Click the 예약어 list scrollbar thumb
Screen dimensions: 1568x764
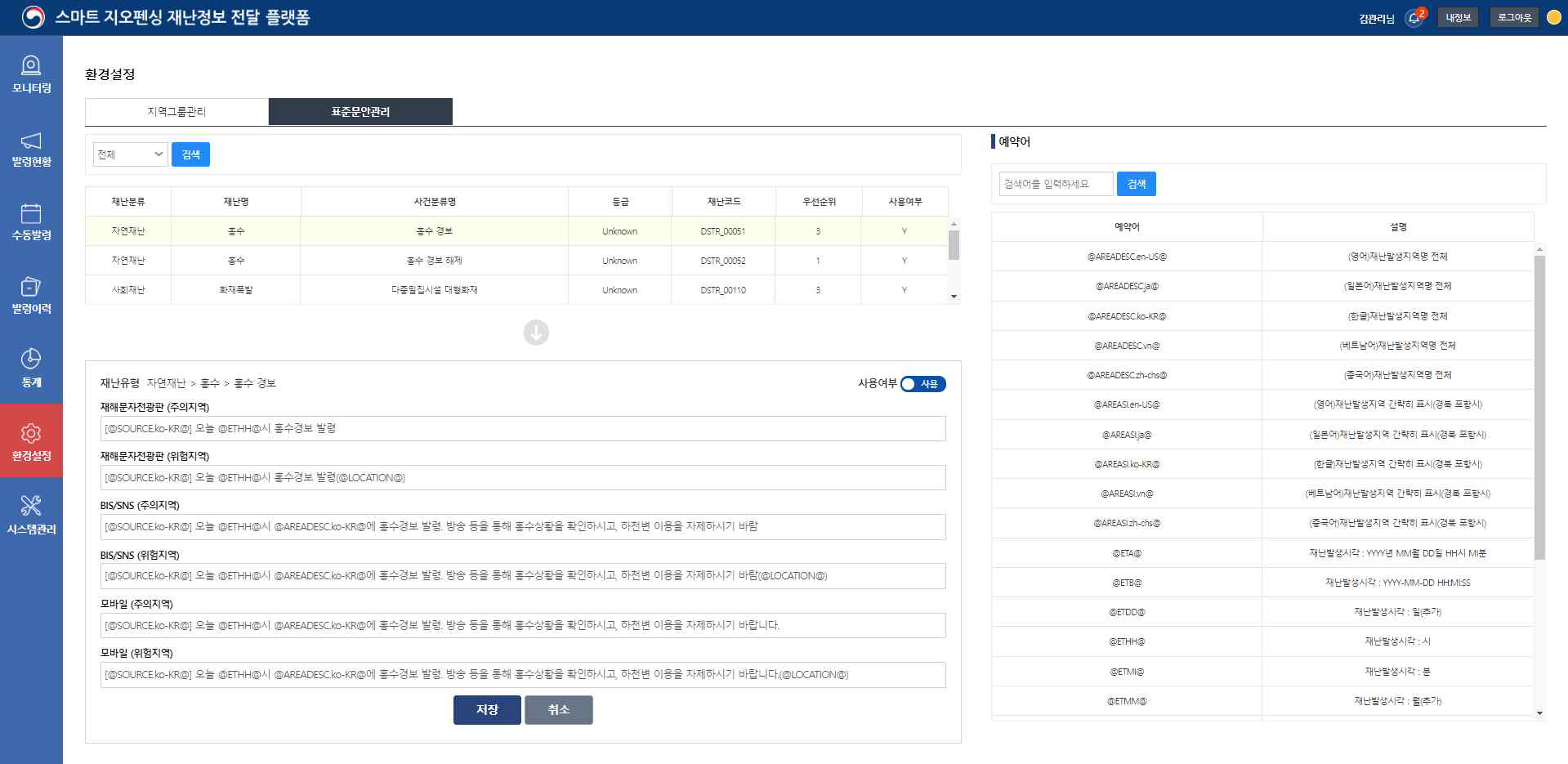tap(1539, 407)
